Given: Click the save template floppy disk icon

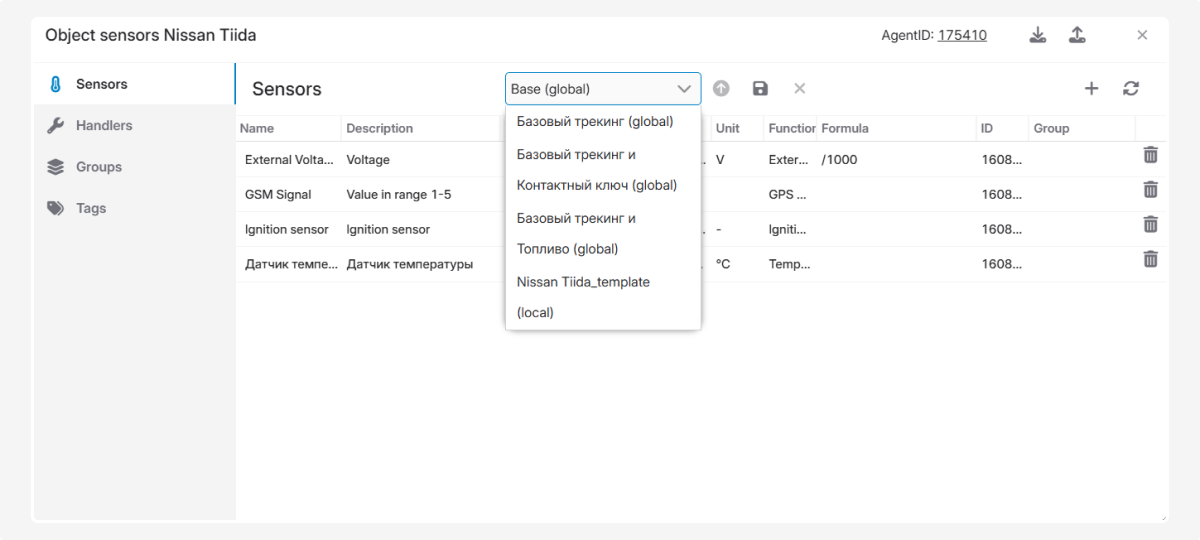Looking at the screenshot, I should click(x=760, y=89).
